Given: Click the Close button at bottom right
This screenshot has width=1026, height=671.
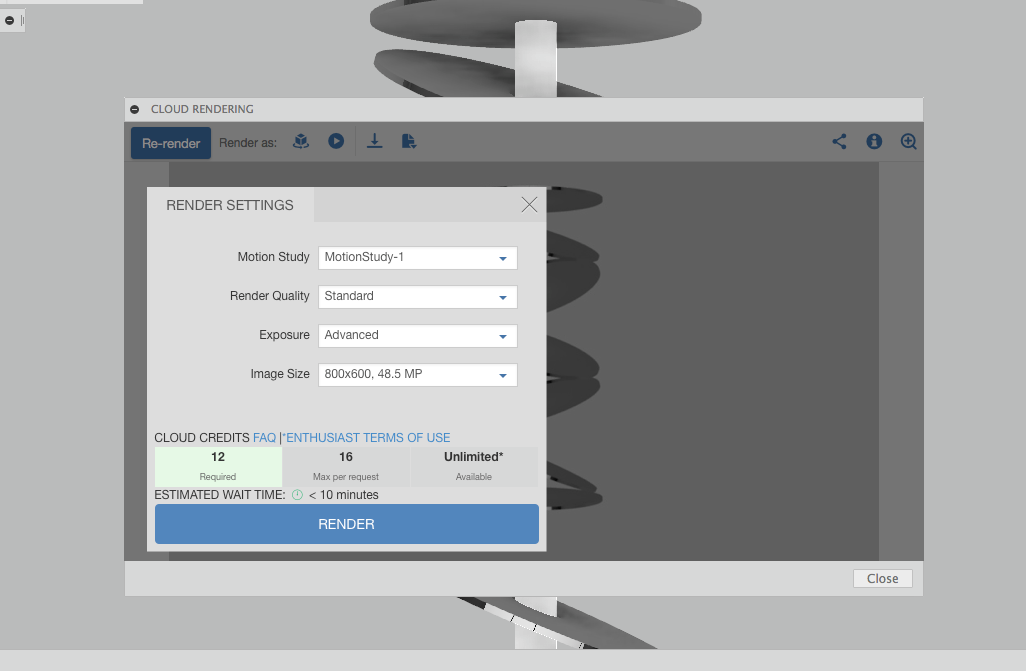Looking at the screenshot, I should pos(882,578).
